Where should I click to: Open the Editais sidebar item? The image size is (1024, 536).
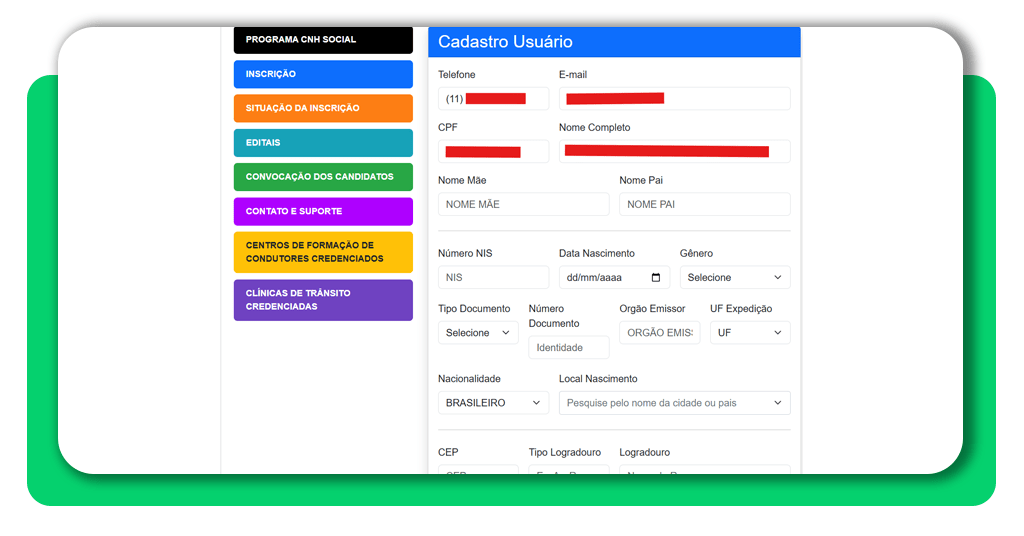(x=323, y=143)
